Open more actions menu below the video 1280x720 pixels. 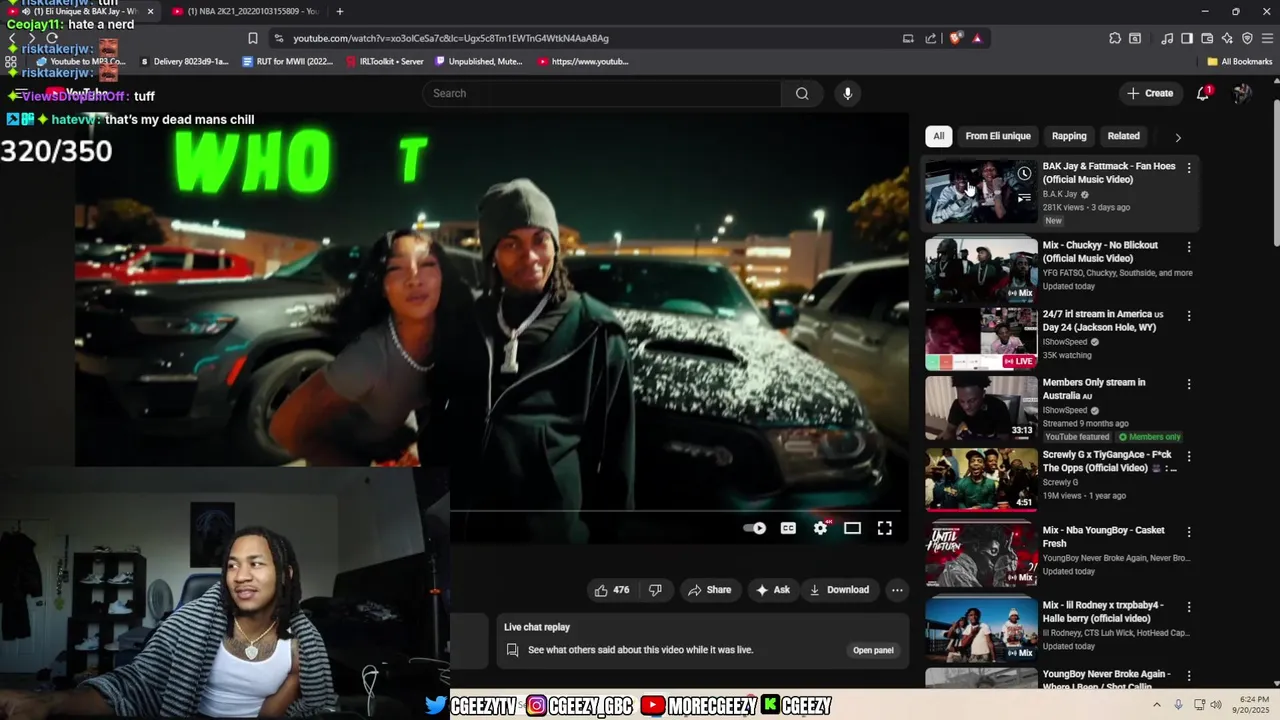(897, 590)
